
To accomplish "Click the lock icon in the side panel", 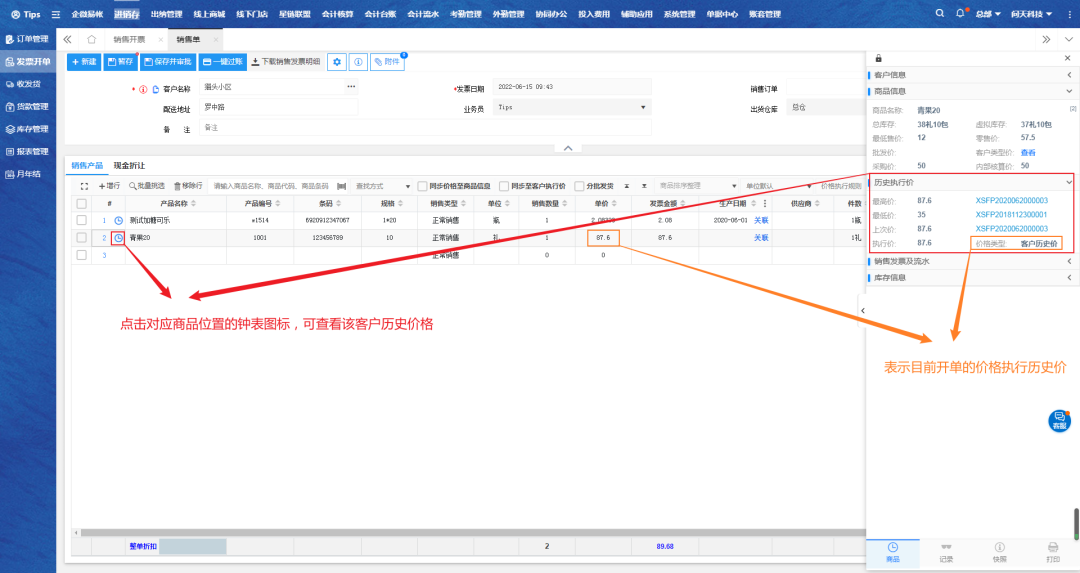I will [878, 58].
